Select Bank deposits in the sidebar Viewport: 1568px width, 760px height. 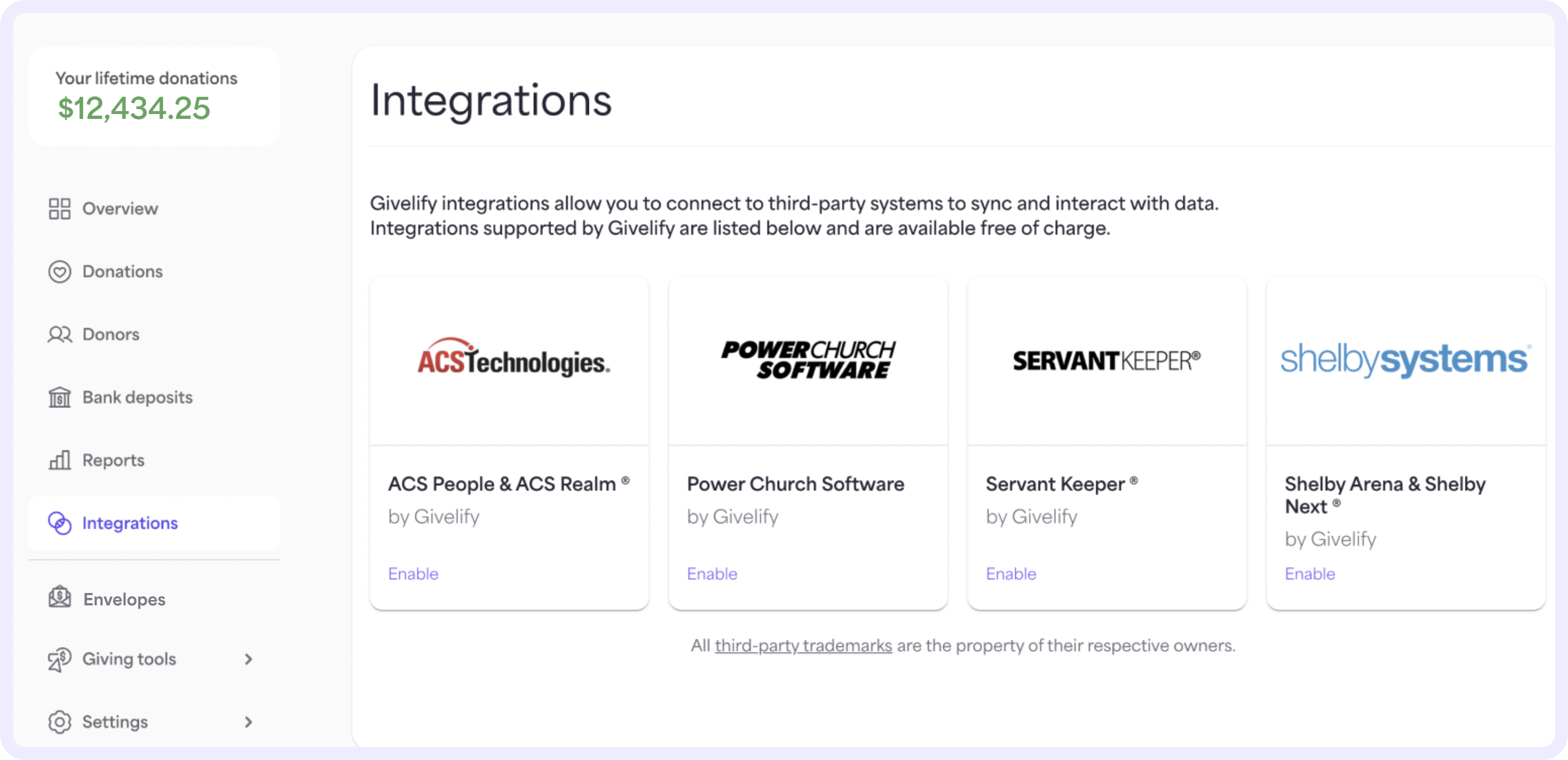(x=138, y=397)
